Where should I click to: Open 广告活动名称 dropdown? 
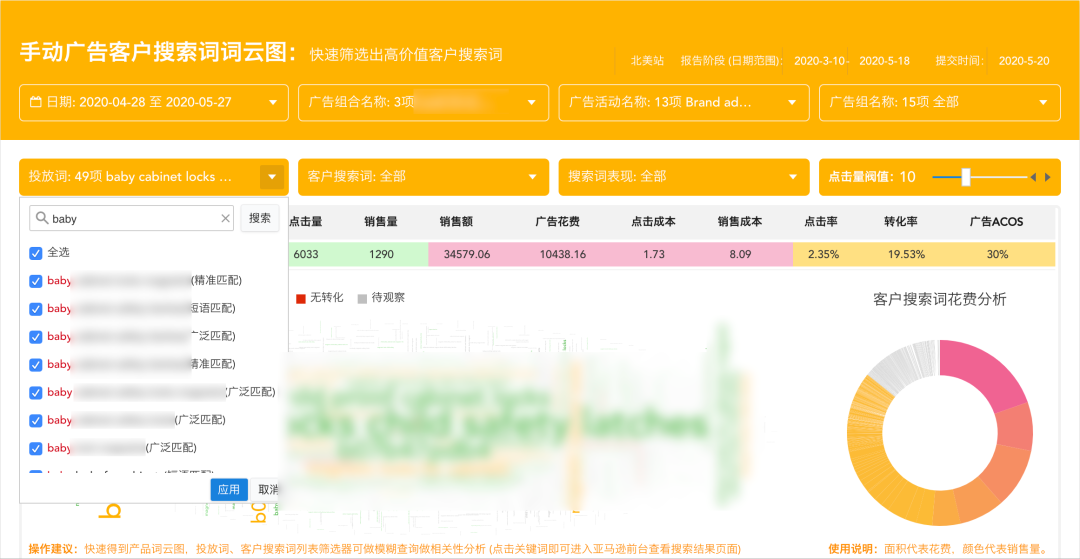pyautogui.click(x=683, y=103)
